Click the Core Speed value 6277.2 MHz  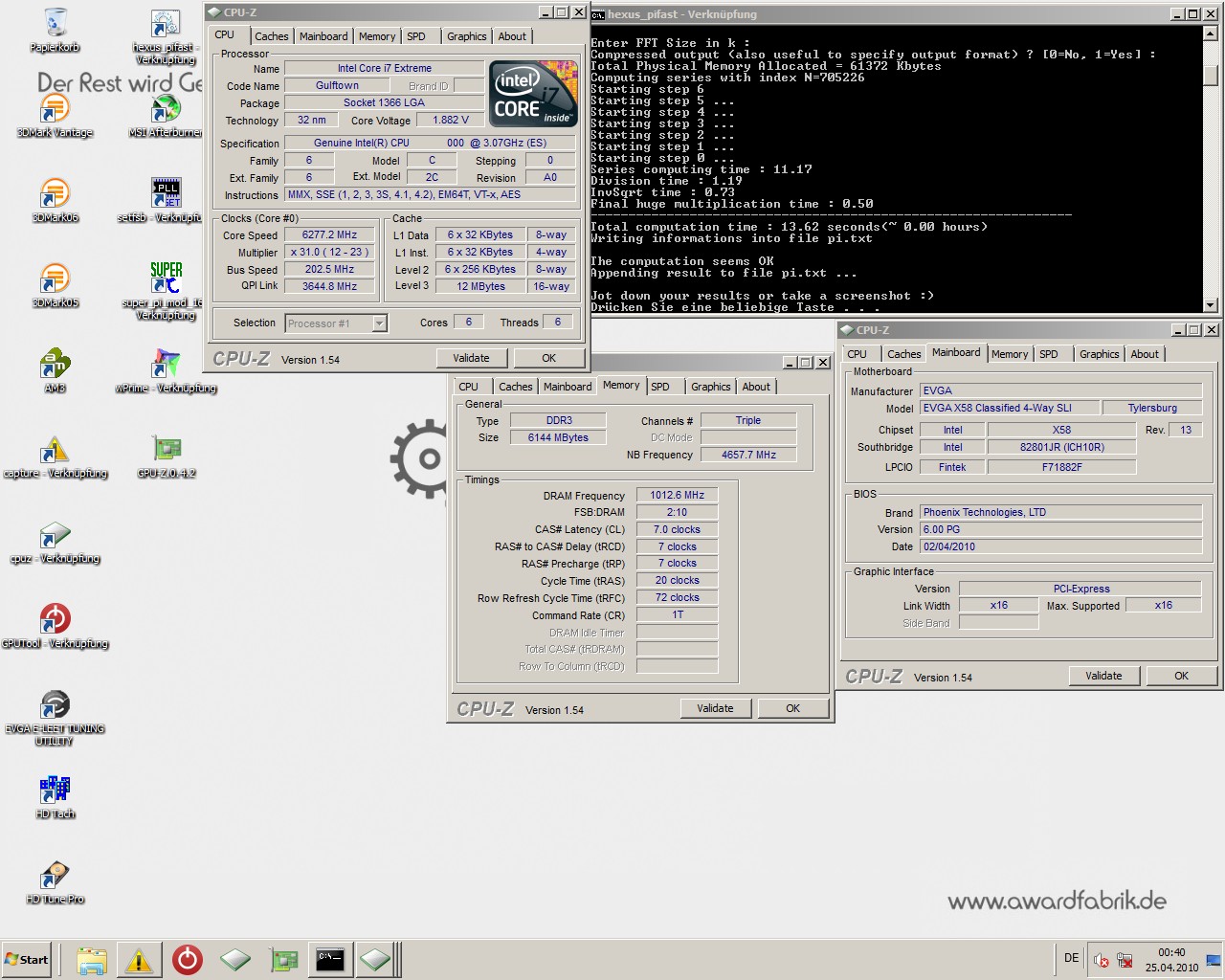pyautogui.click(x=330, y=234)
